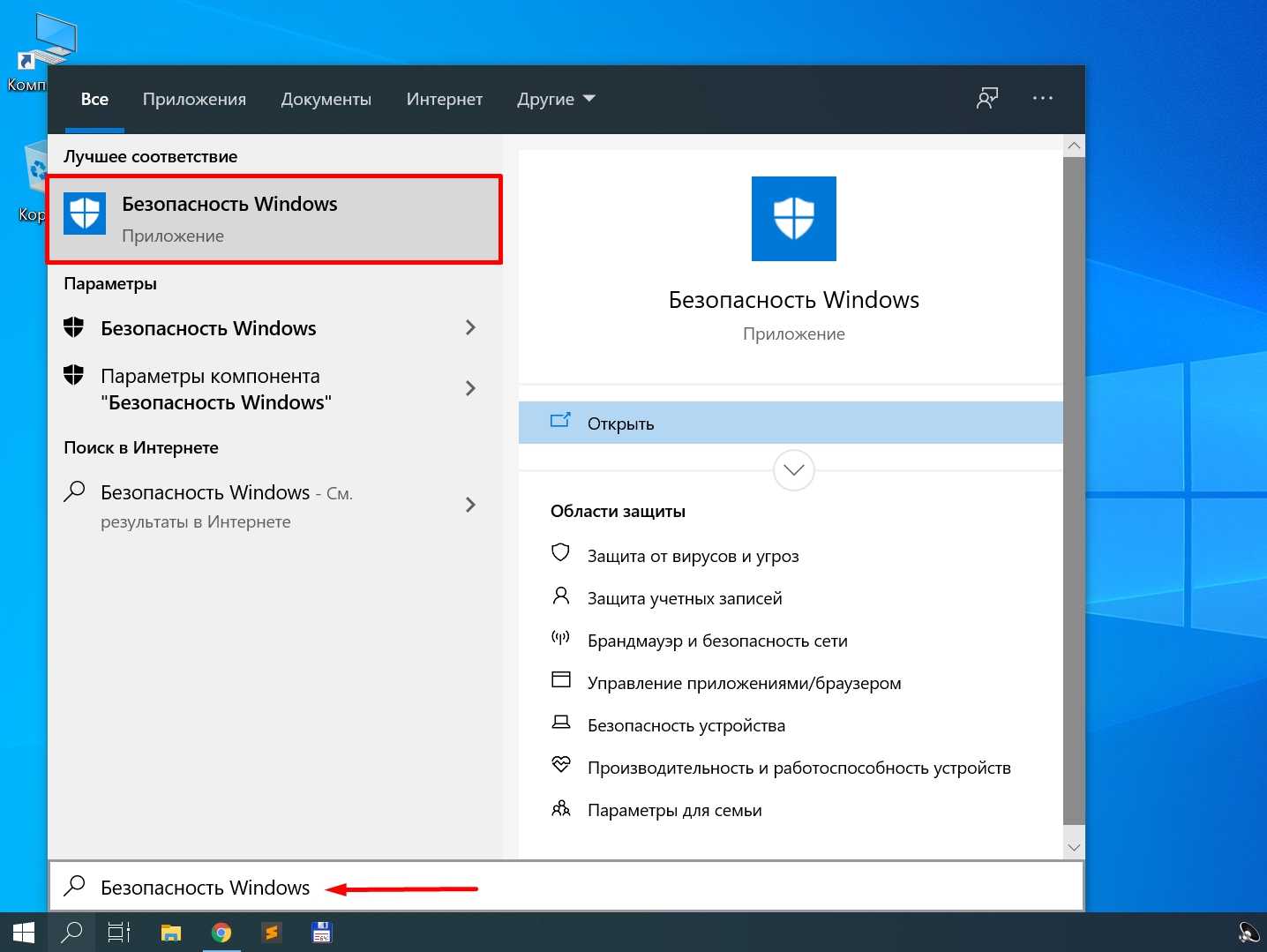Open the three-dot options menu
This screenshot has height=952, width=1267.
coord(1043,98)
